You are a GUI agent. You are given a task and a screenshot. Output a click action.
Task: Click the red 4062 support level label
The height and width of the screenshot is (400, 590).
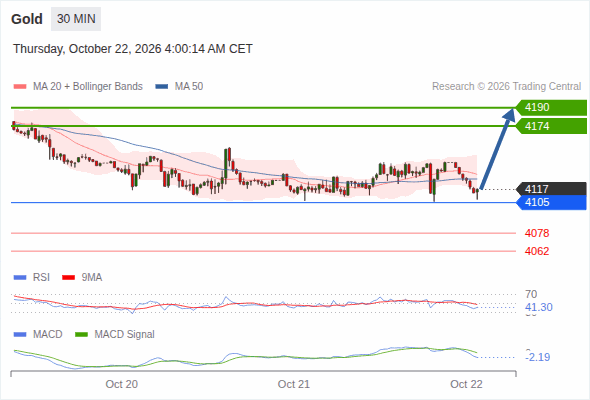coord(537,251)
